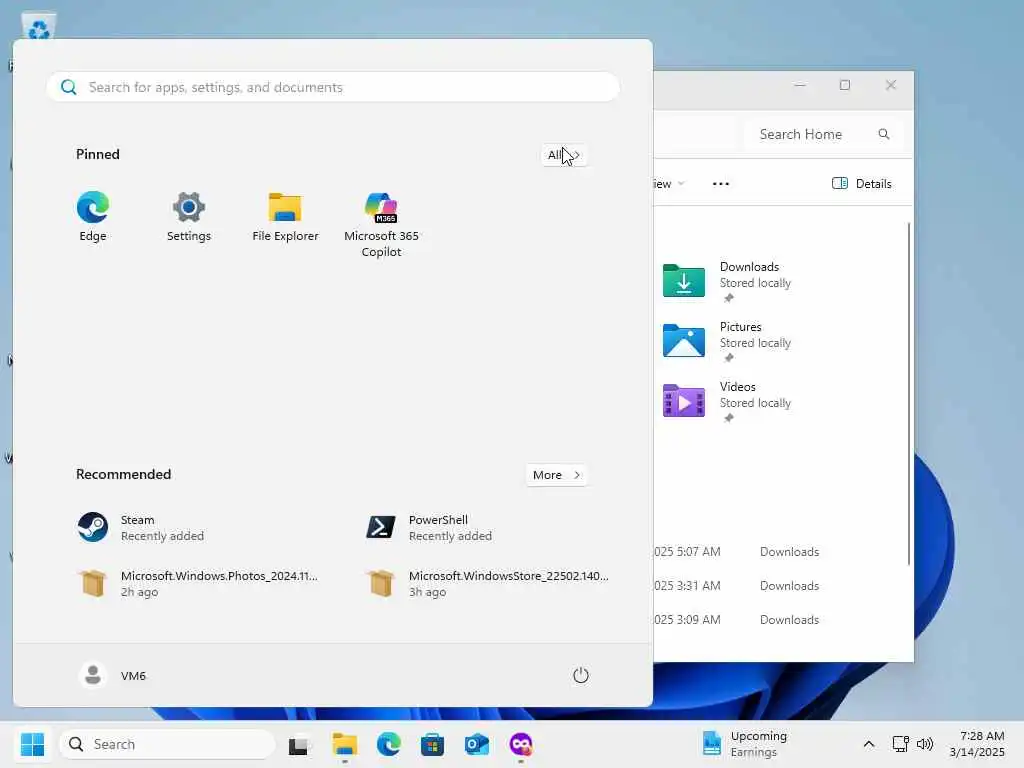Expand the View dropdown in File Explorer
Viewport: 1024px width, 768px height.
(669, 184)
